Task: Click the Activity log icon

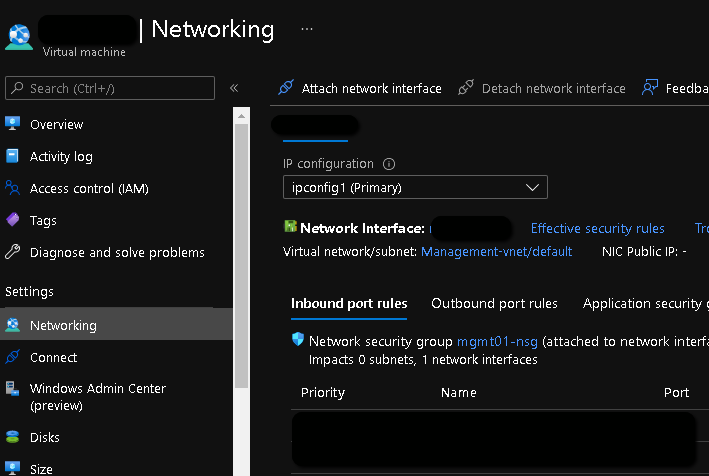Action: click(x=12, y=156)
